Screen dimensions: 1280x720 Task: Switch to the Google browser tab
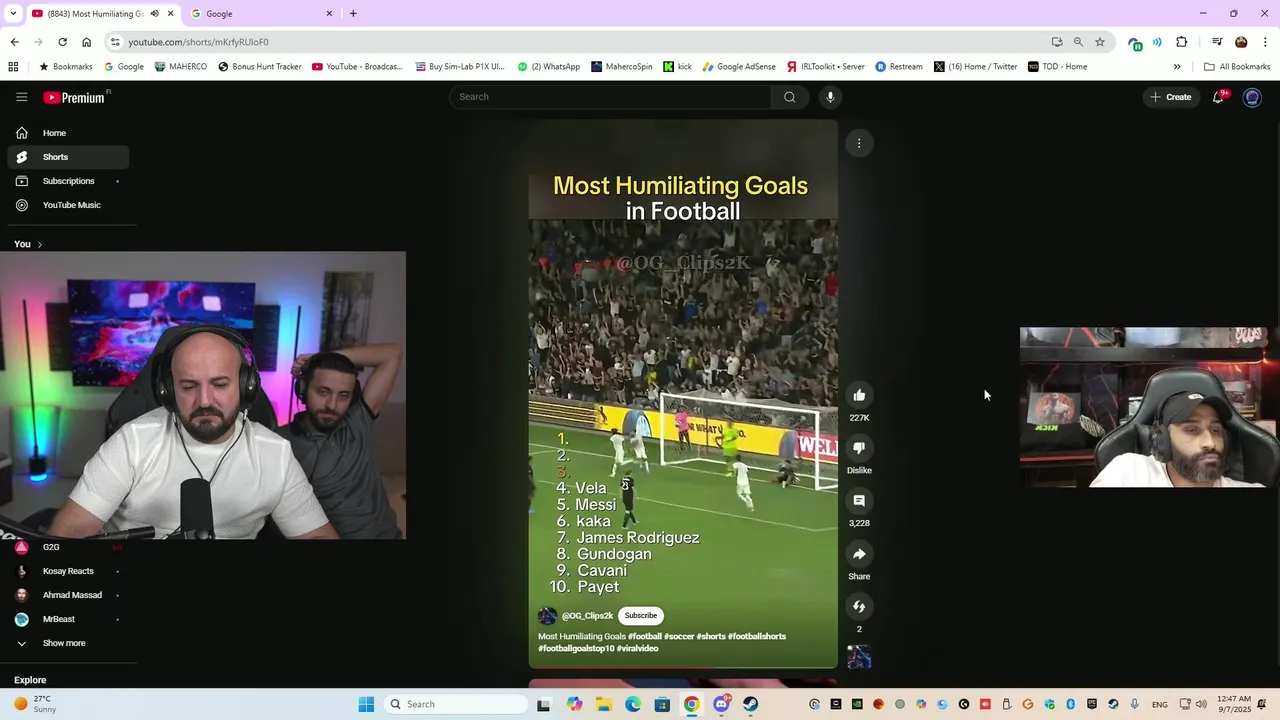coord(262,13)
